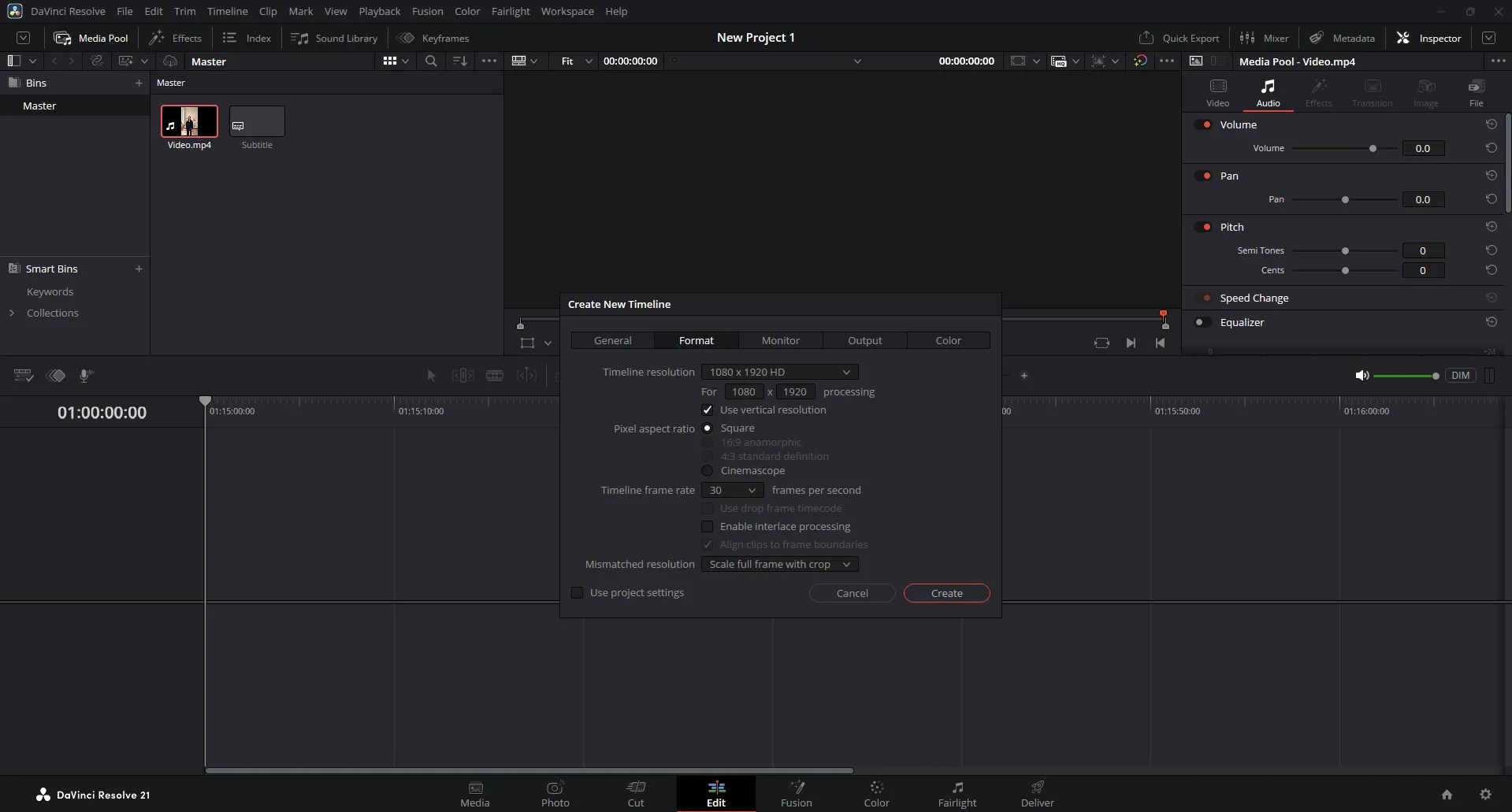Click the Create button
This screenshot has width=1512, height=812.
(x=947, y=593)
